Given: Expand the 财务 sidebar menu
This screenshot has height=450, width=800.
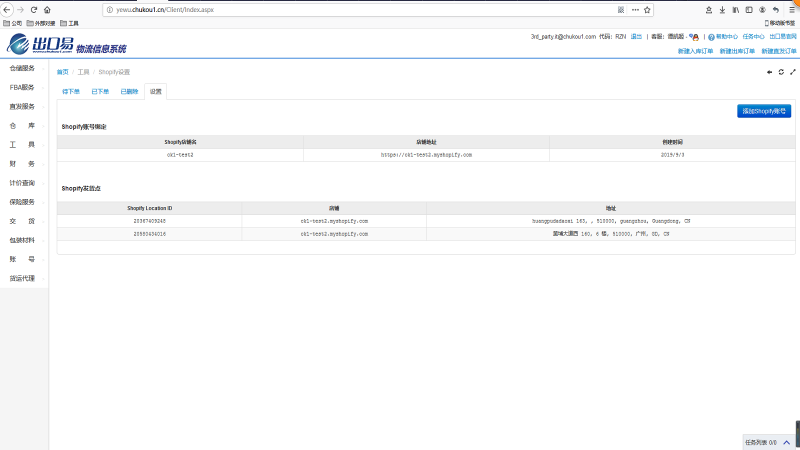Looking at the screenshot, I should (24, 164).
